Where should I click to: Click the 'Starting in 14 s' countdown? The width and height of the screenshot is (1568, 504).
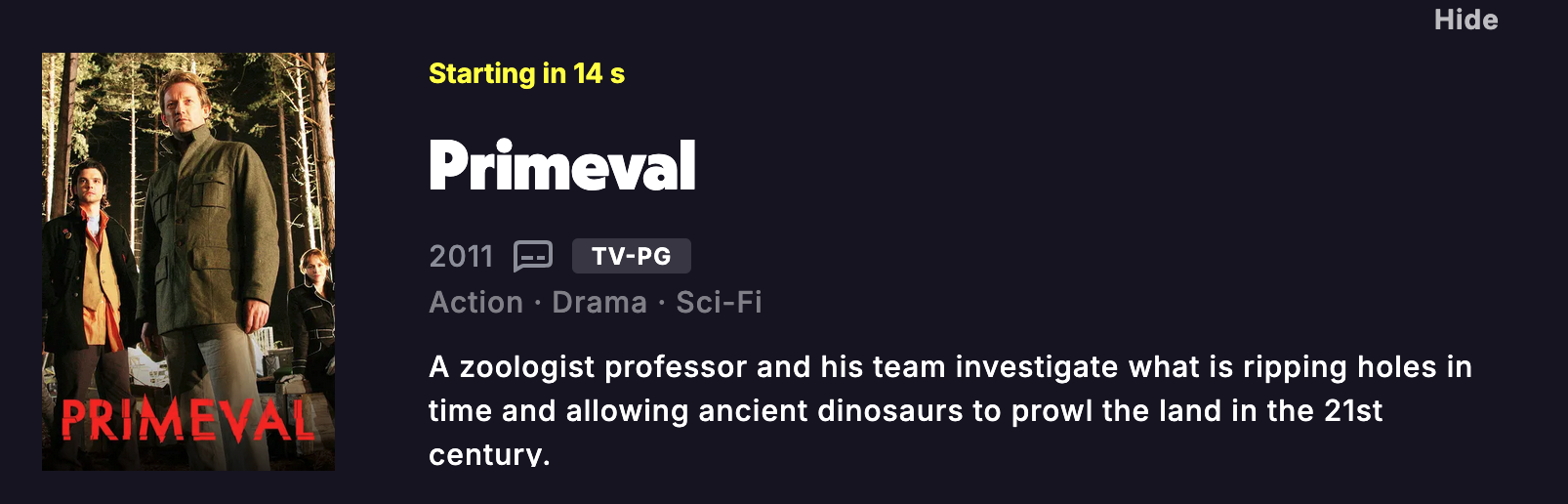[526, 73]
